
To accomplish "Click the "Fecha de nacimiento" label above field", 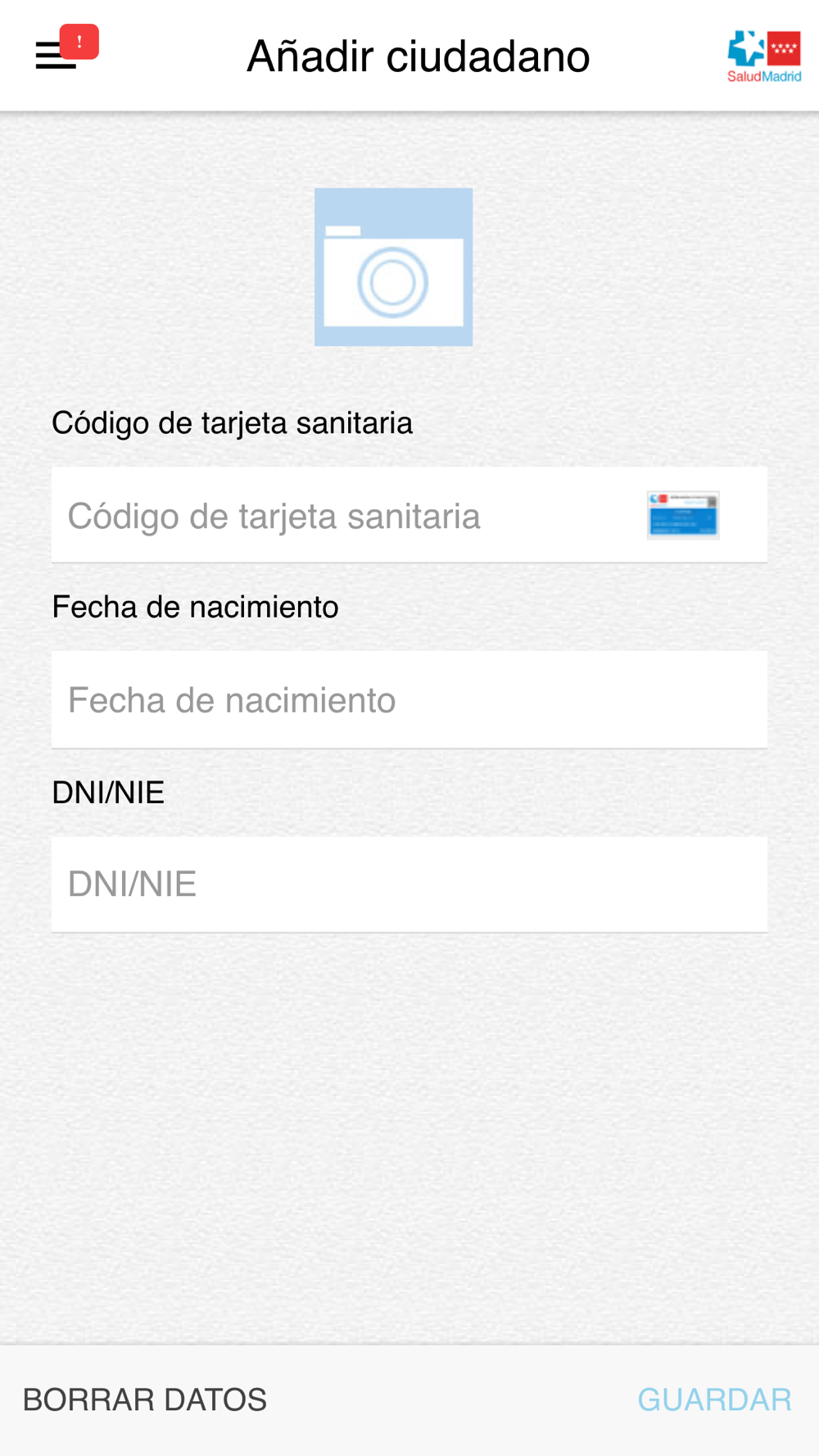I will point(195,607).
